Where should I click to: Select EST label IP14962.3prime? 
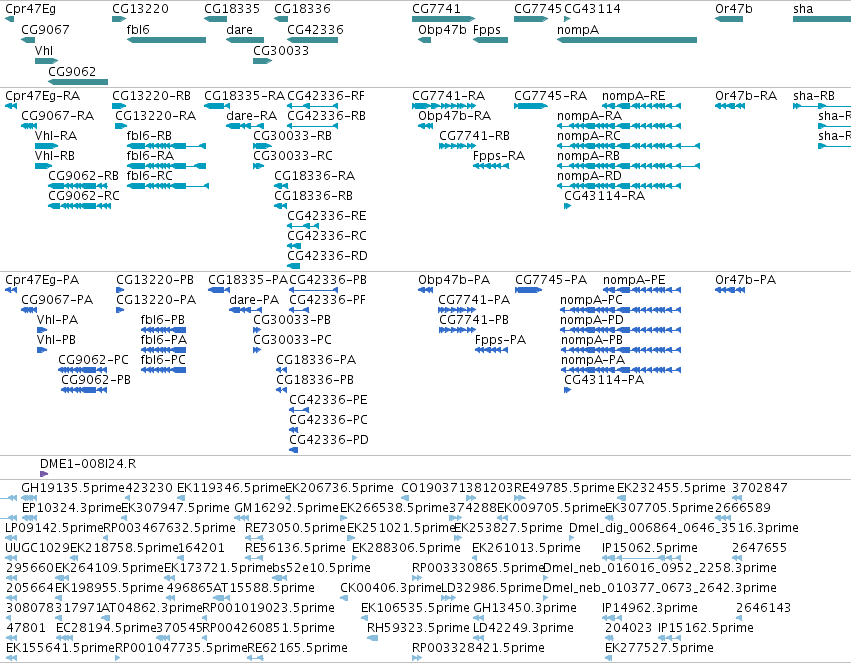(x=649, y=608)
